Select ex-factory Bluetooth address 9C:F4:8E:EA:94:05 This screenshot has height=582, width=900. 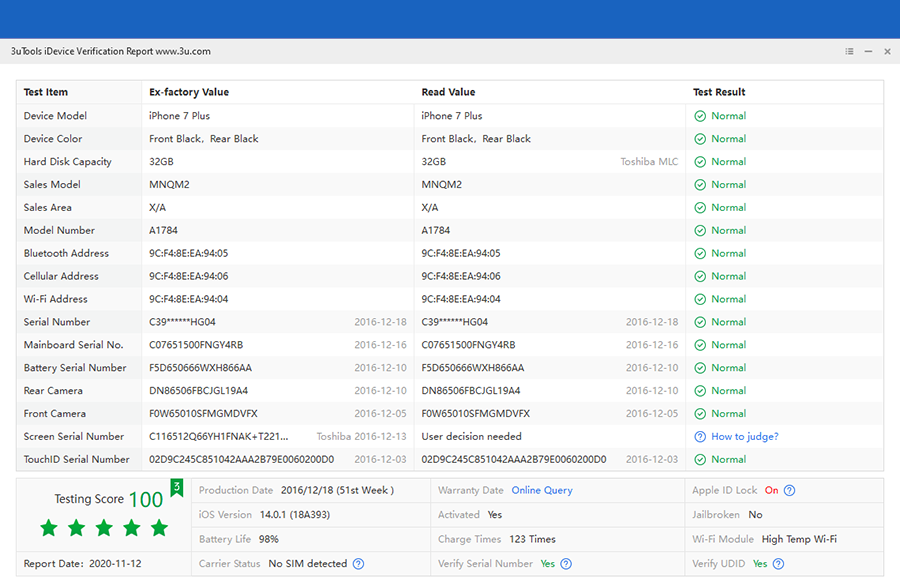coord(188,254)
